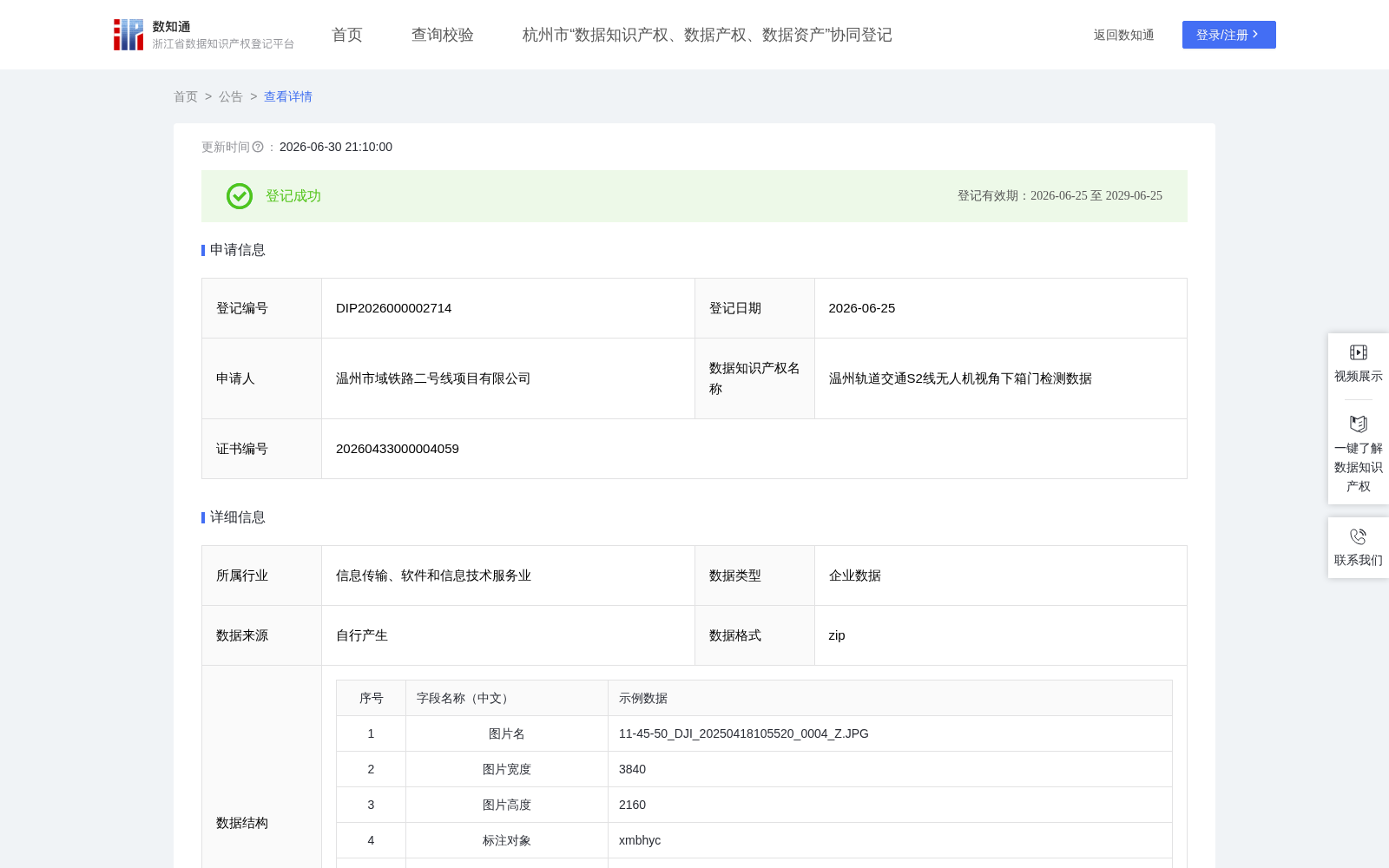Click sample value 2160 for 图片高度
The width and height of the screenshot is (1389, 868).
click(632, 805)
